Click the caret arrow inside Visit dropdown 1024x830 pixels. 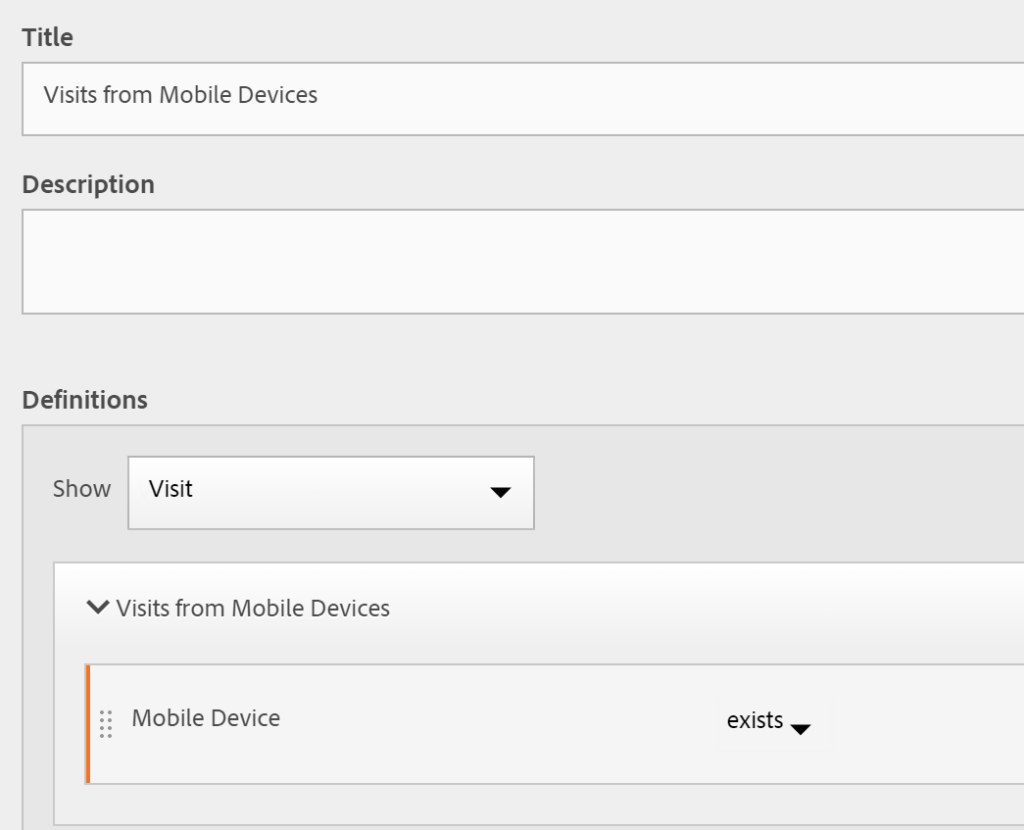coord(501,492)
